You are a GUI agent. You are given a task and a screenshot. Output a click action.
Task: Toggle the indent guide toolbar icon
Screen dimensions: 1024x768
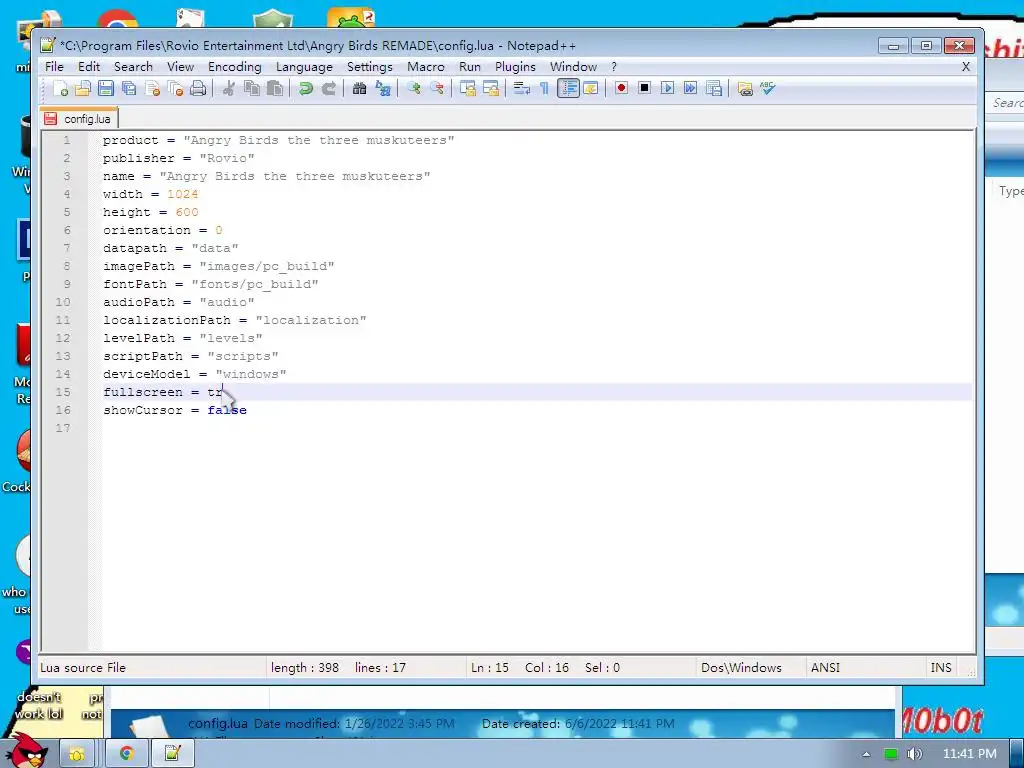[x=568, y=88]
